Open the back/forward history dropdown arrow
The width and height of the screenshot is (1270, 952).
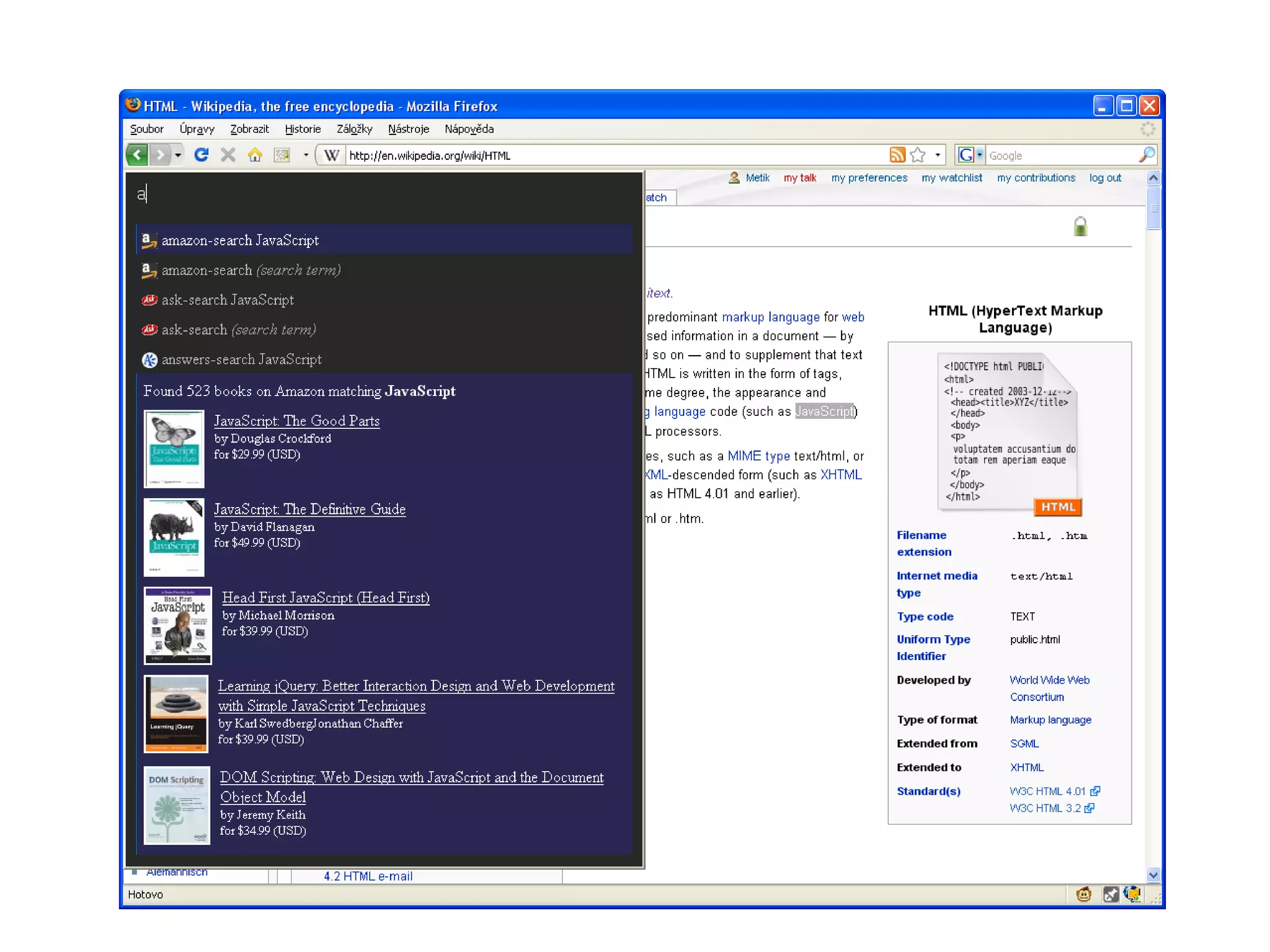(178, 155)
